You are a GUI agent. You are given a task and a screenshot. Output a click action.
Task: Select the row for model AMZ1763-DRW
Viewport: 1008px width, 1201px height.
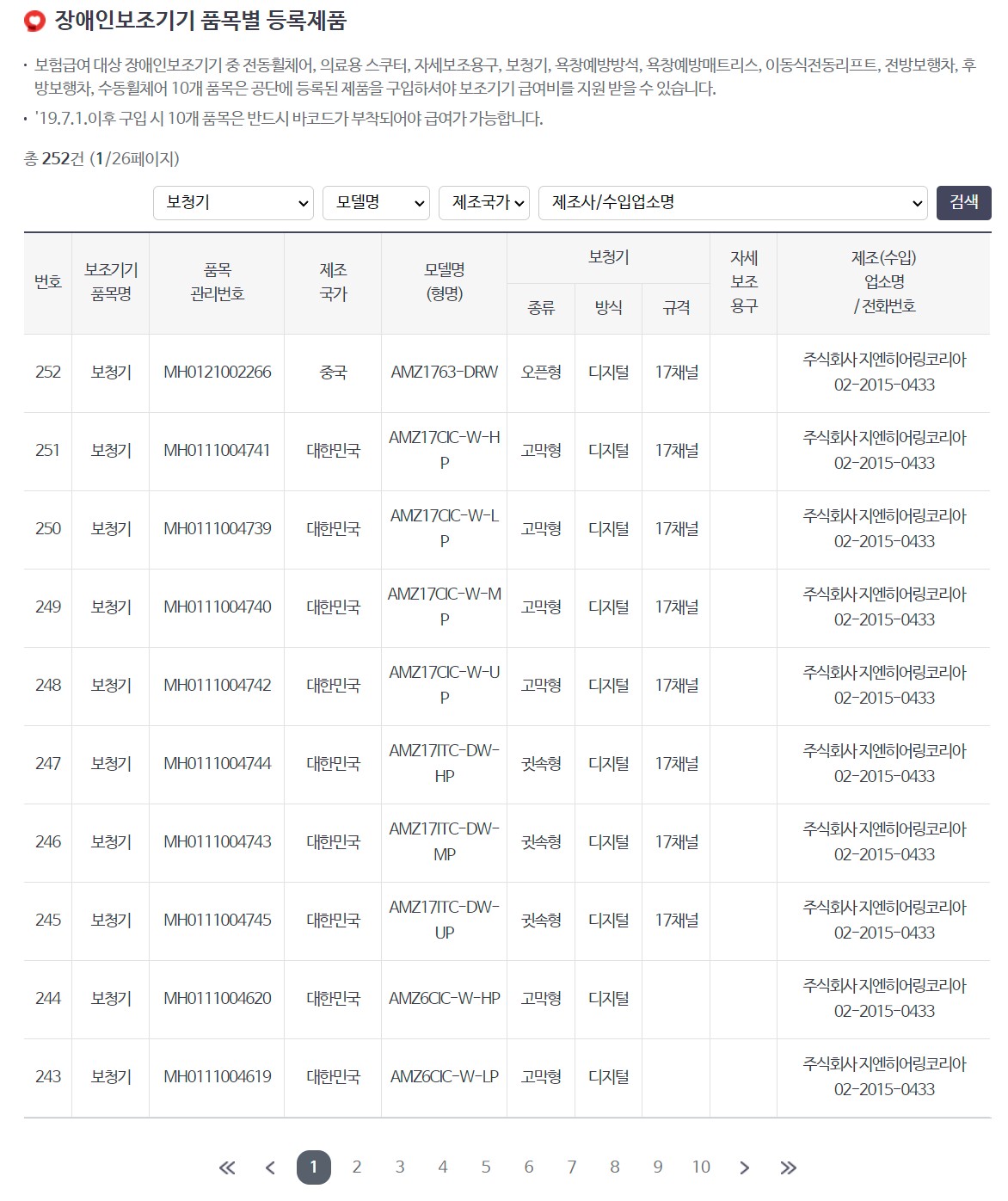pyautogui.click(x=444, y=373)
